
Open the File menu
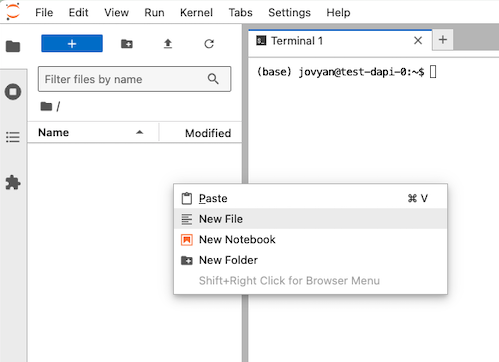coord(44,12)
